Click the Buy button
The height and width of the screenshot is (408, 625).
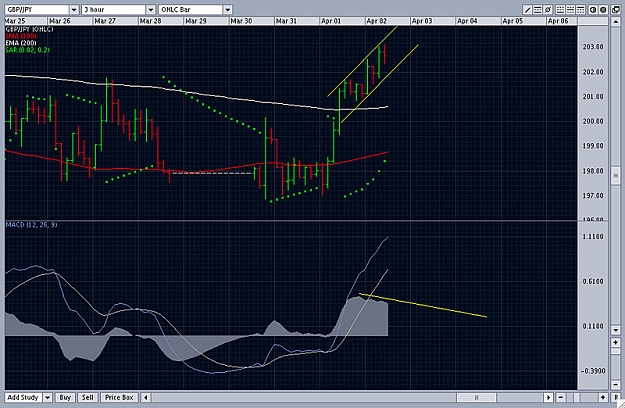[x=65, y=397]
